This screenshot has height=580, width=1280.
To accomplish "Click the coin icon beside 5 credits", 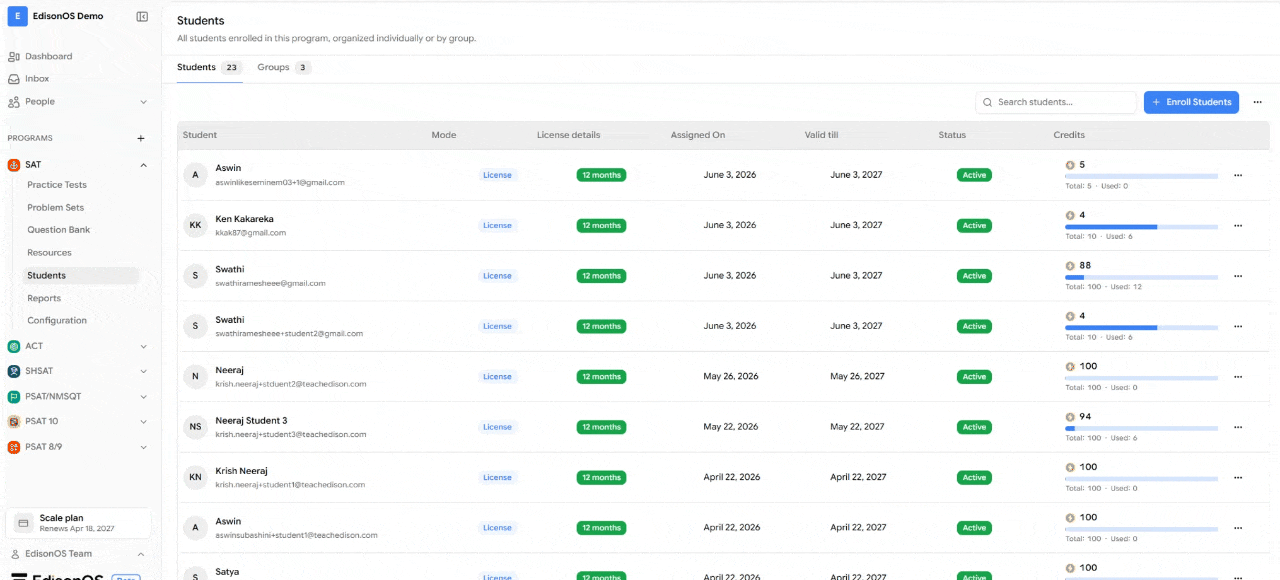I will tap(1070, 165).
